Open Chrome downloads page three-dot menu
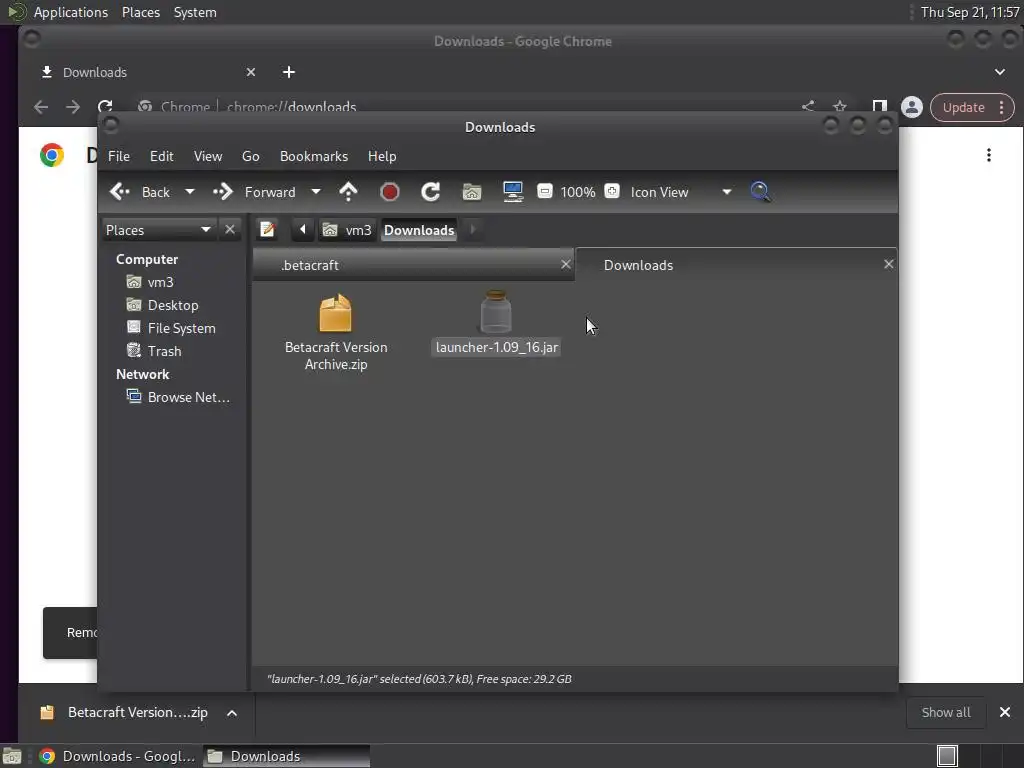 [x=989, y=155]
